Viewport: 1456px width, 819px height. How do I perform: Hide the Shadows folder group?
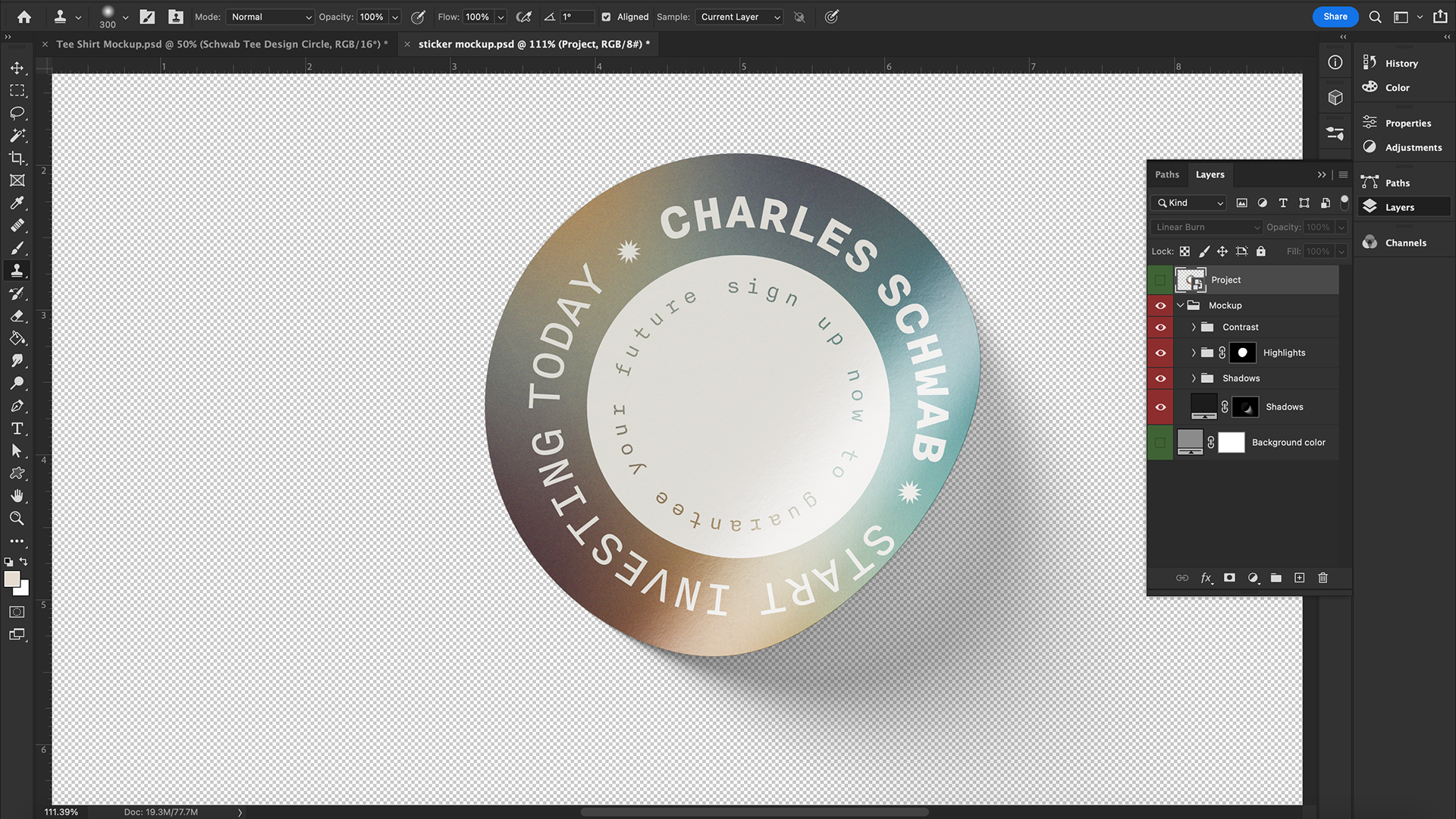(x=1160, y=378)
